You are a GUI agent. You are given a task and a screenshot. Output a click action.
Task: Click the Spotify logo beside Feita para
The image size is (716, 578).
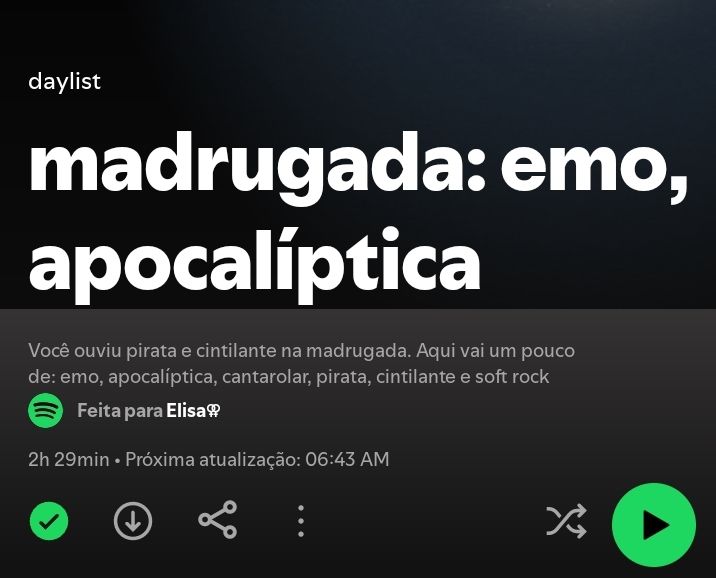46,410
